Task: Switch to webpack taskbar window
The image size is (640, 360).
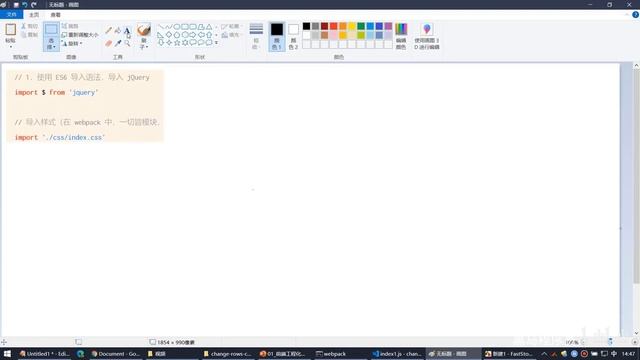Action: pos(331,354)
